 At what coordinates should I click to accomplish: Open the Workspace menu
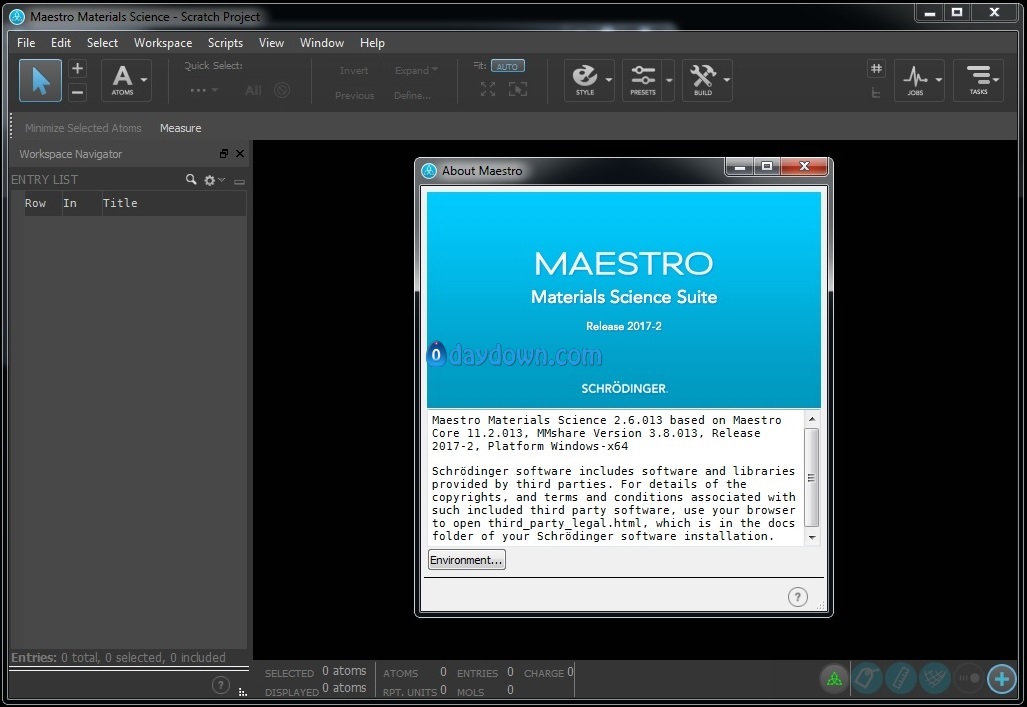click(163, 43)
